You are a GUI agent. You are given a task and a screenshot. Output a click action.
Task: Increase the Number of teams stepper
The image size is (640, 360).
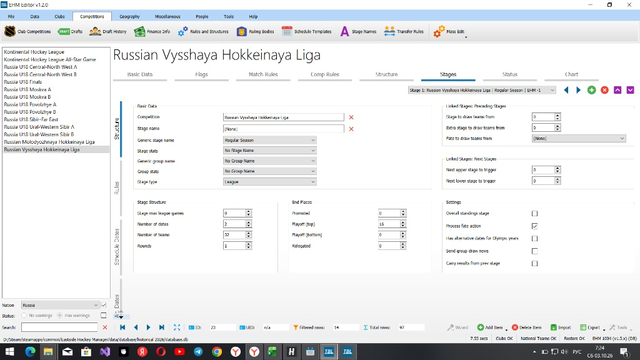coord(248,233)
